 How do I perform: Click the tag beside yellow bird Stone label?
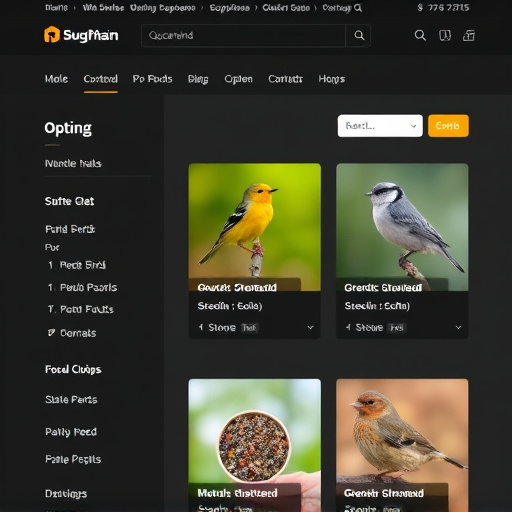pos(250,328)
